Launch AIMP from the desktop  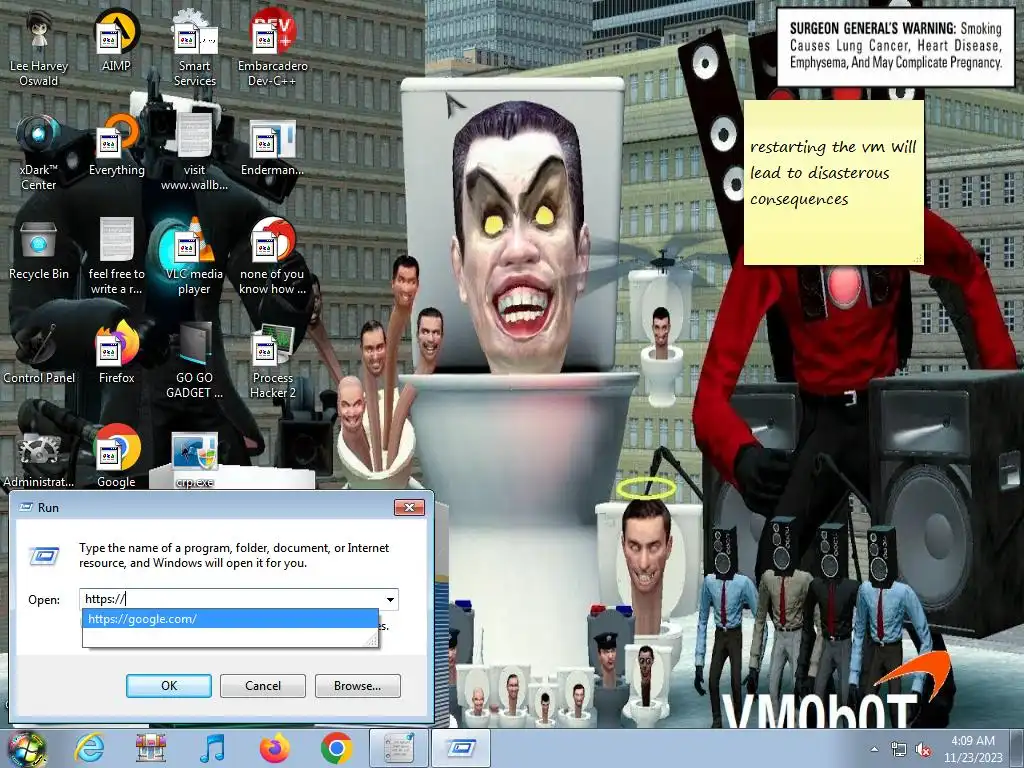coord(116,40)
